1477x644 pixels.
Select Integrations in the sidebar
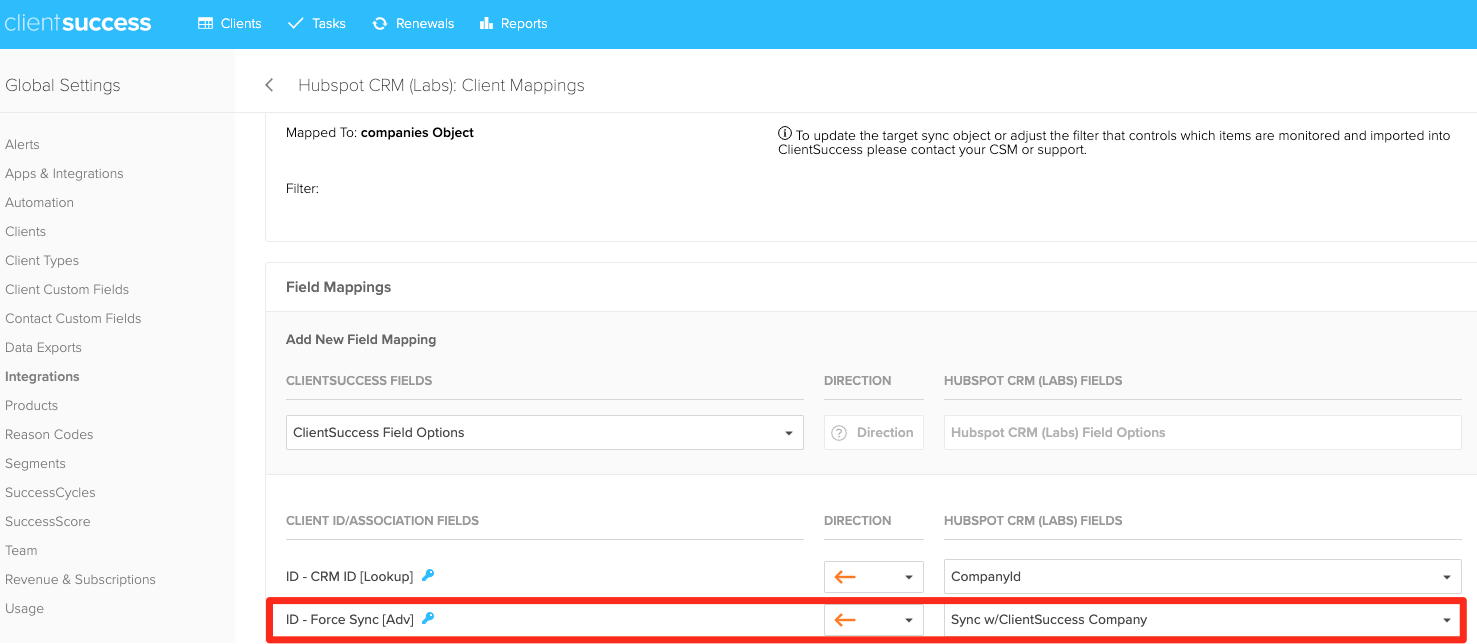[42, 376]
